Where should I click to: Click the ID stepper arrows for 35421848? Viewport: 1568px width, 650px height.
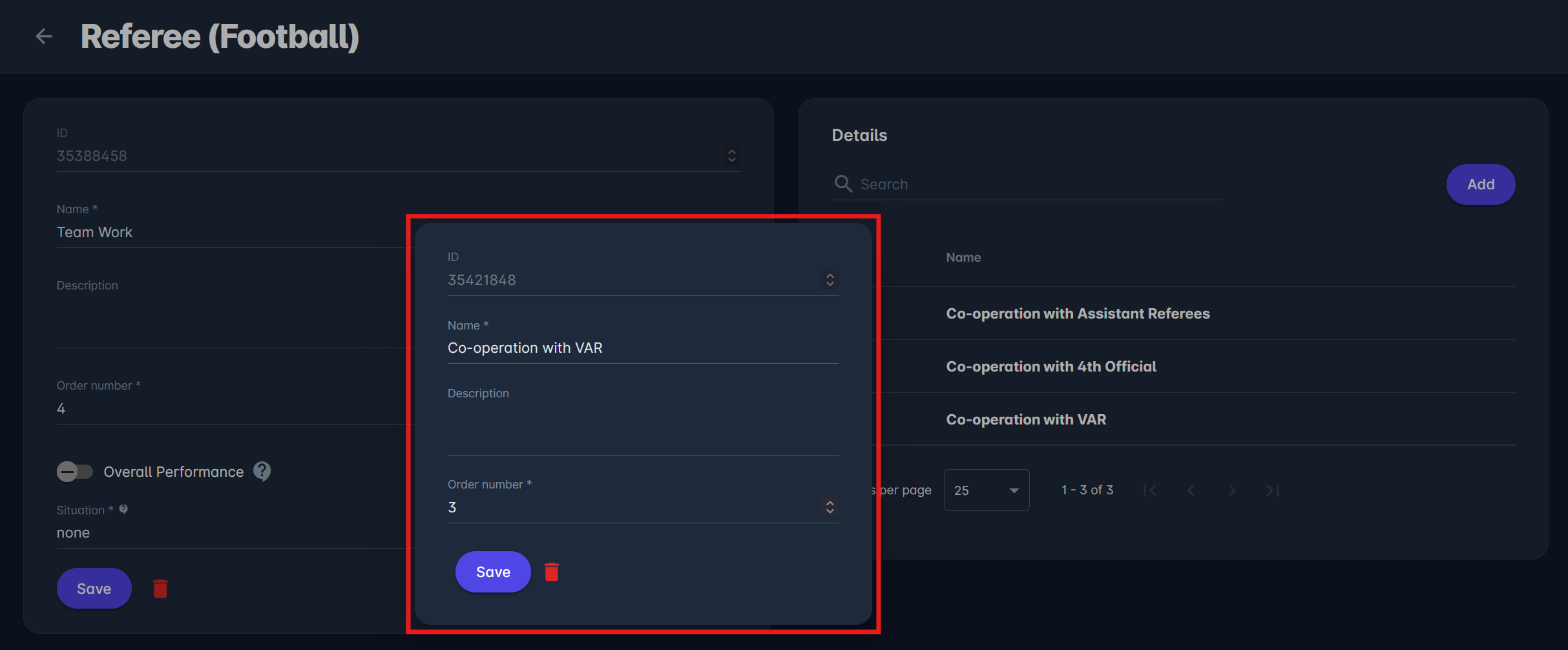pyautogui.click(x=830, y=280)
